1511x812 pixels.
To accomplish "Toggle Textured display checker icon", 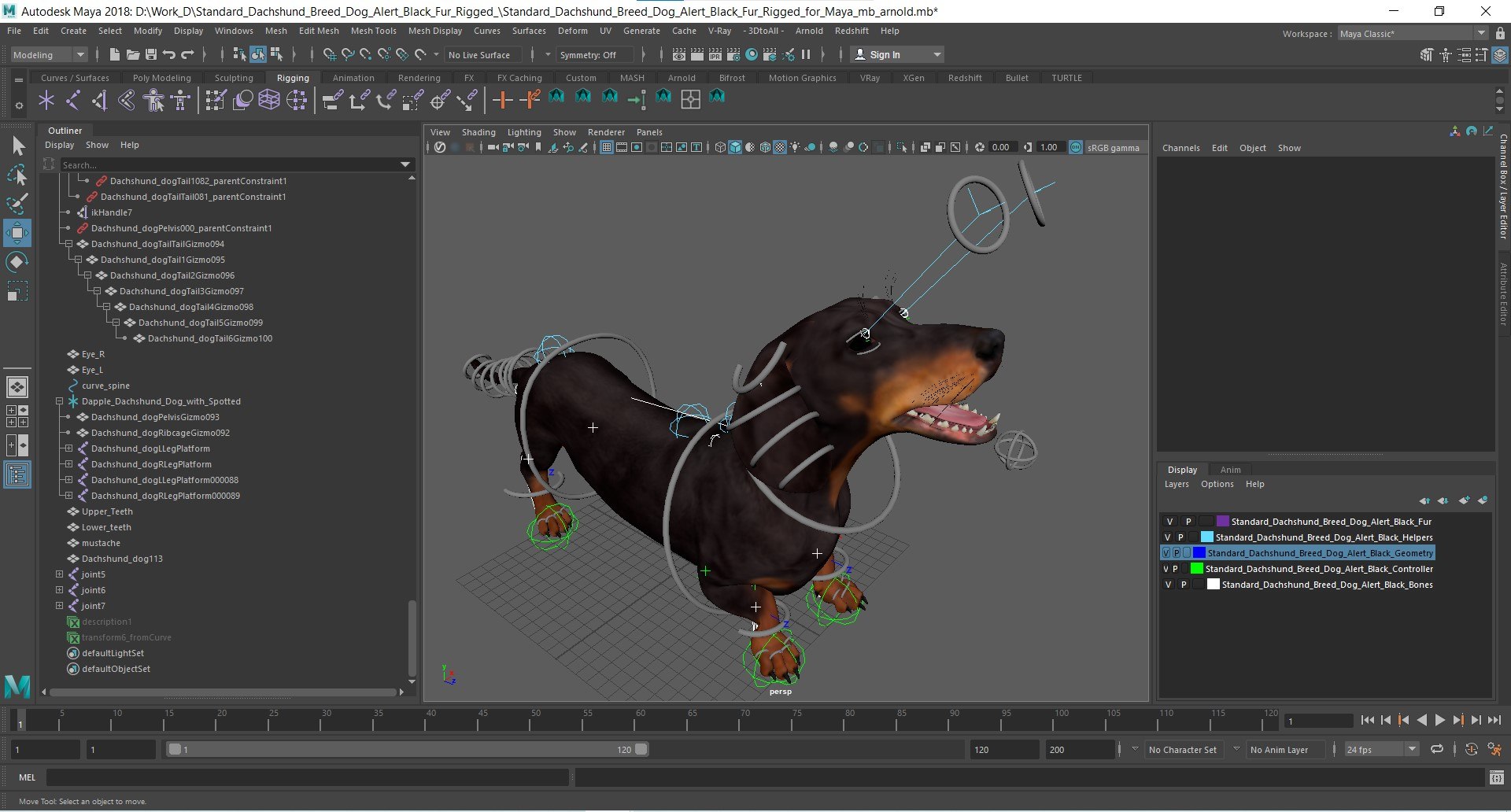I will point(780,147).
